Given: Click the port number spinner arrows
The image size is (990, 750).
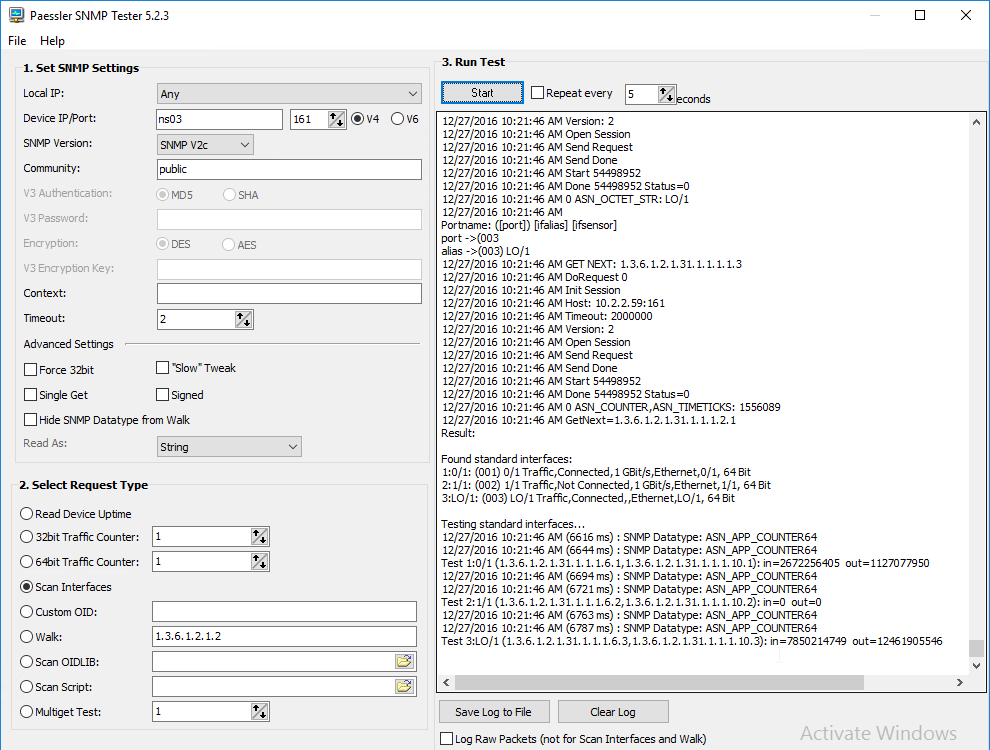Looking at the screenshot, I should coord(336,119).
